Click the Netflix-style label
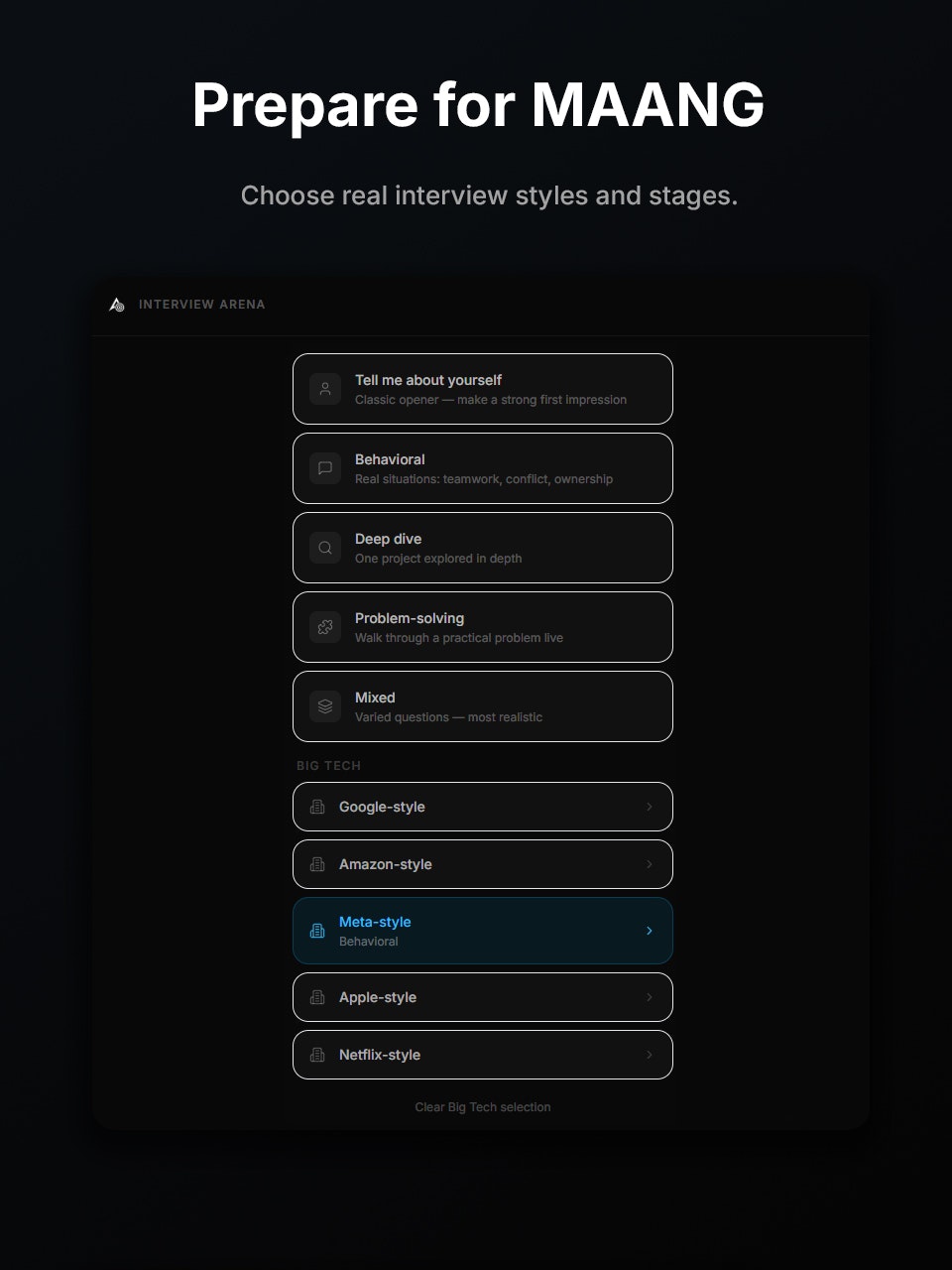The width and height of the screenshot is (952, 1270). [380, 1055]
